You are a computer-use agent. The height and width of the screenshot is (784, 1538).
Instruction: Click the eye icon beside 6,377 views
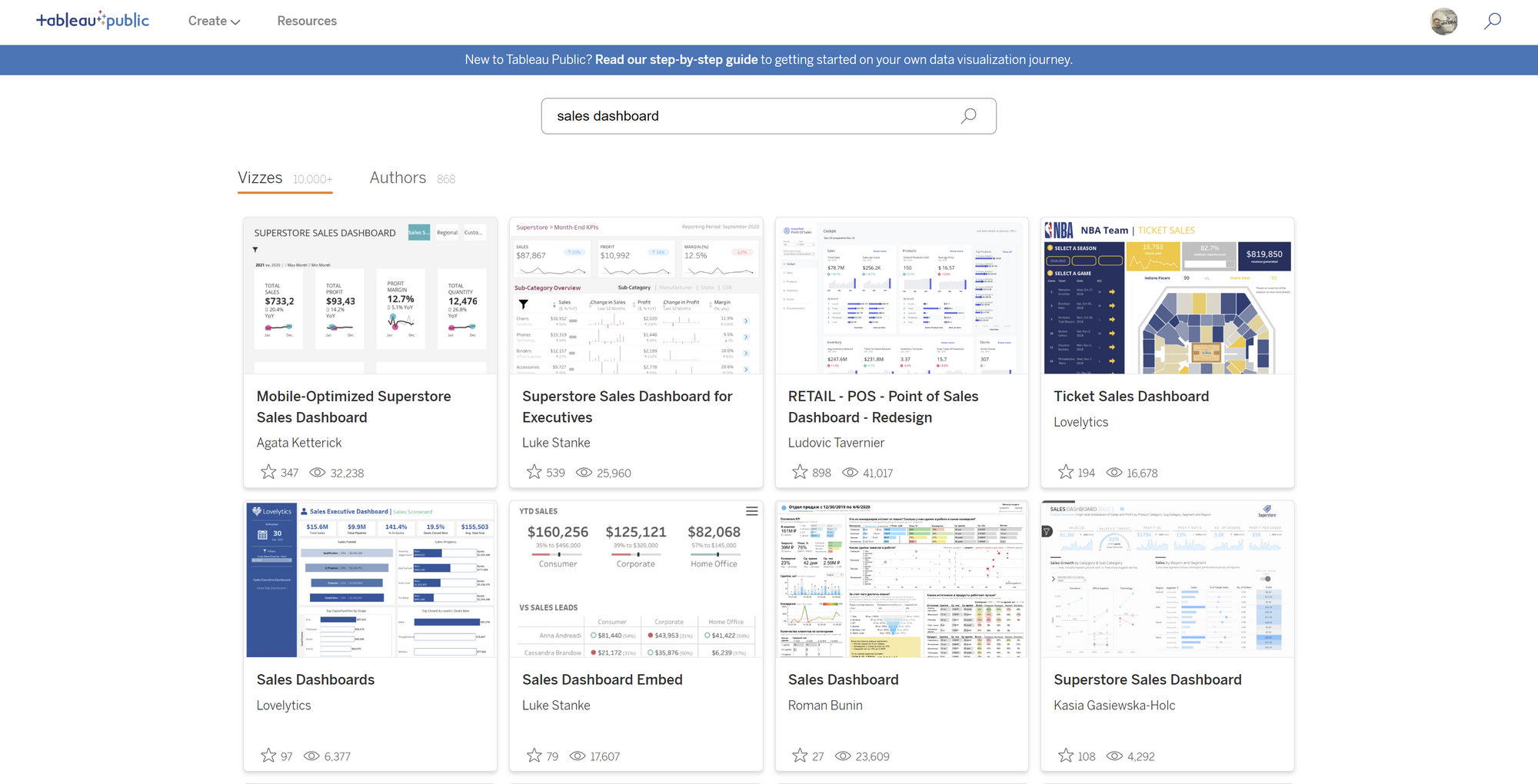pyautogui.click(x=311, y=756)
